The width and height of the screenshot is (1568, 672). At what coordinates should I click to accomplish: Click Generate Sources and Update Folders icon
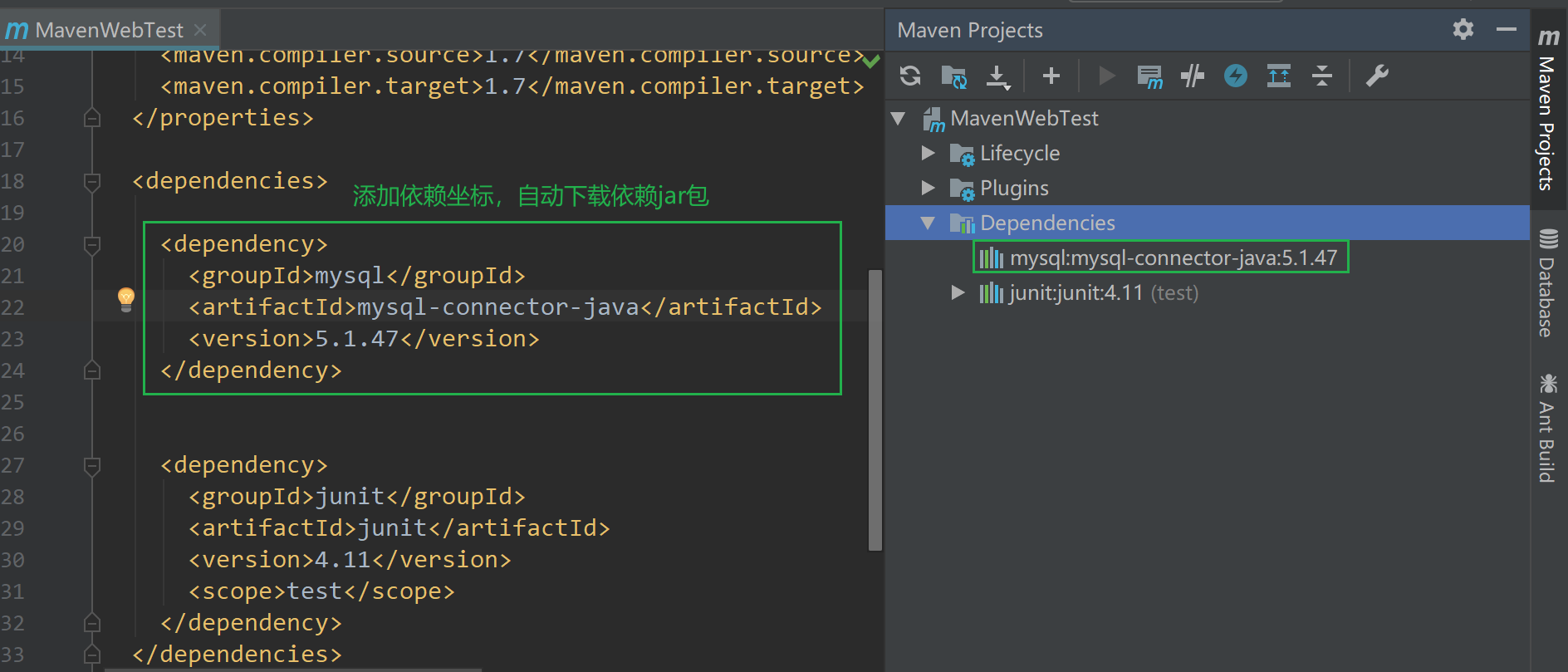(x=953, y=76)
